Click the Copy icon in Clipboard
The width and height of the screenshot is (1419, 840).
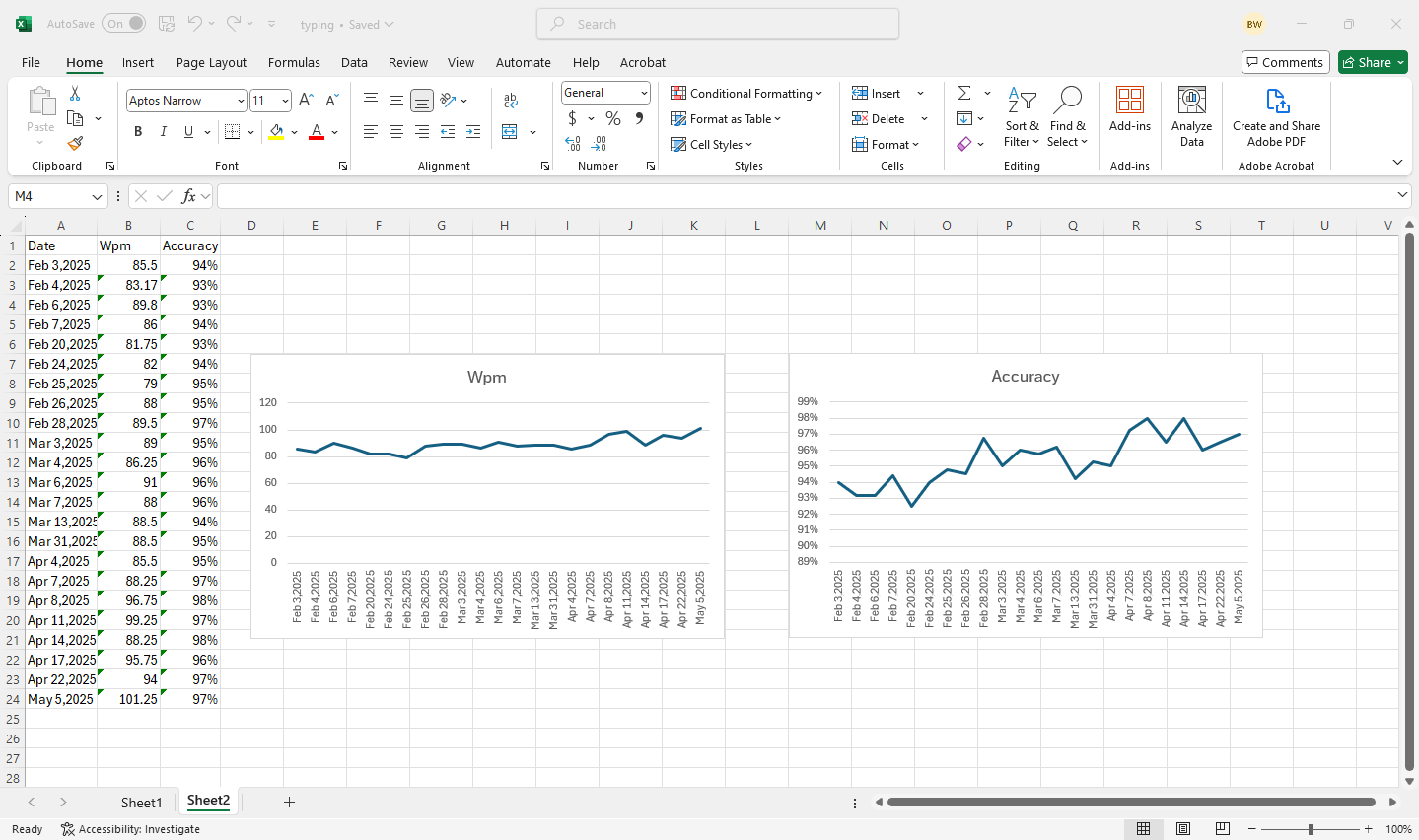[x=75, y=118]
